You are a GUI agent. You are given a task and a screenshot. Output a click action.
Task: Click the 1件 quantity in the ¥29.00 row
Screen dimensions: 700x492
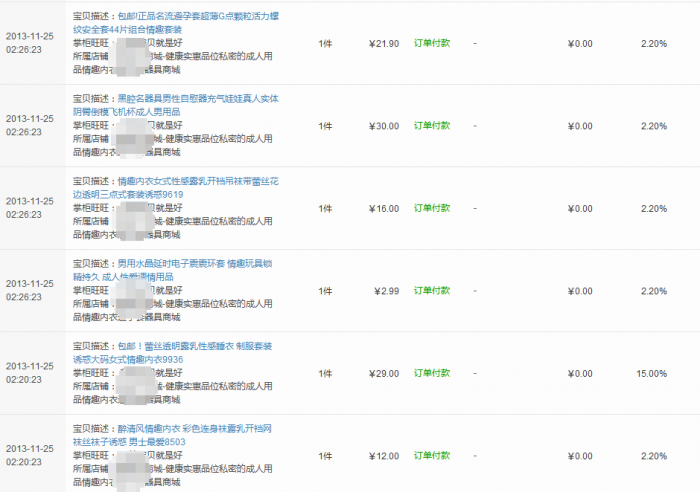pos(325,374)
